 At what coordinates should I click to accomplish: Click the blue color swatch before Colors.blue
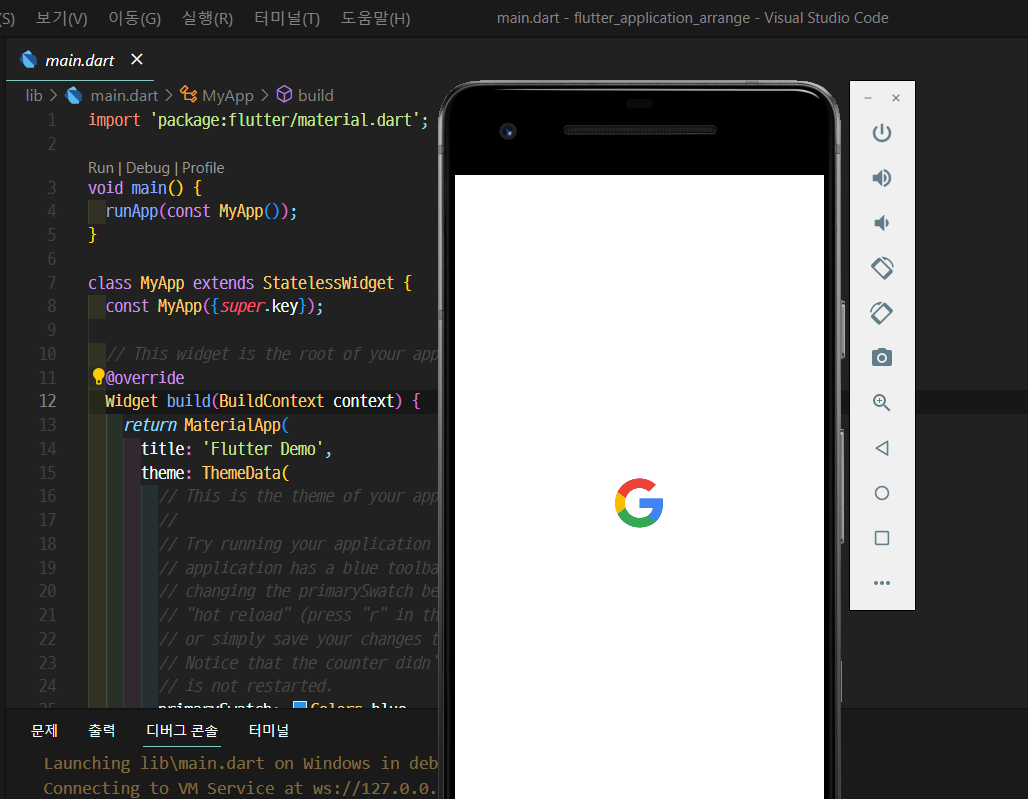click(x=300, y=705)
